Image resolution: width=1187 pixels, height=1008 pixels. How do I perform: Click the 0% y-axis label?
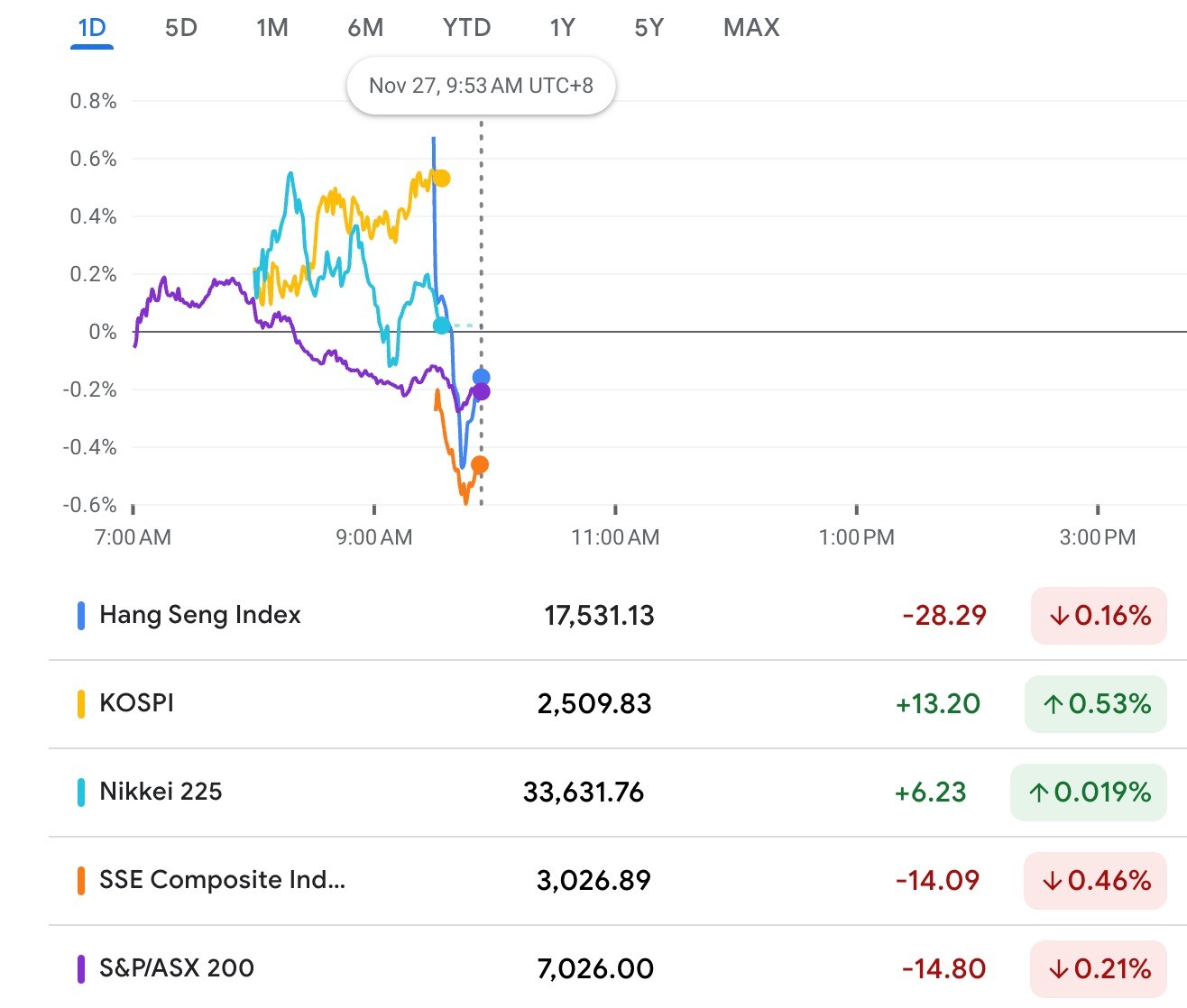click(103, 332)
